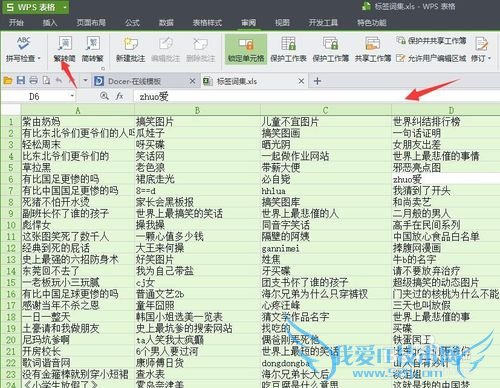The image size is (500, 388).
Task: Close the 标签词集.xls tab
Action: pyautogui.click(x=301, y=81)
